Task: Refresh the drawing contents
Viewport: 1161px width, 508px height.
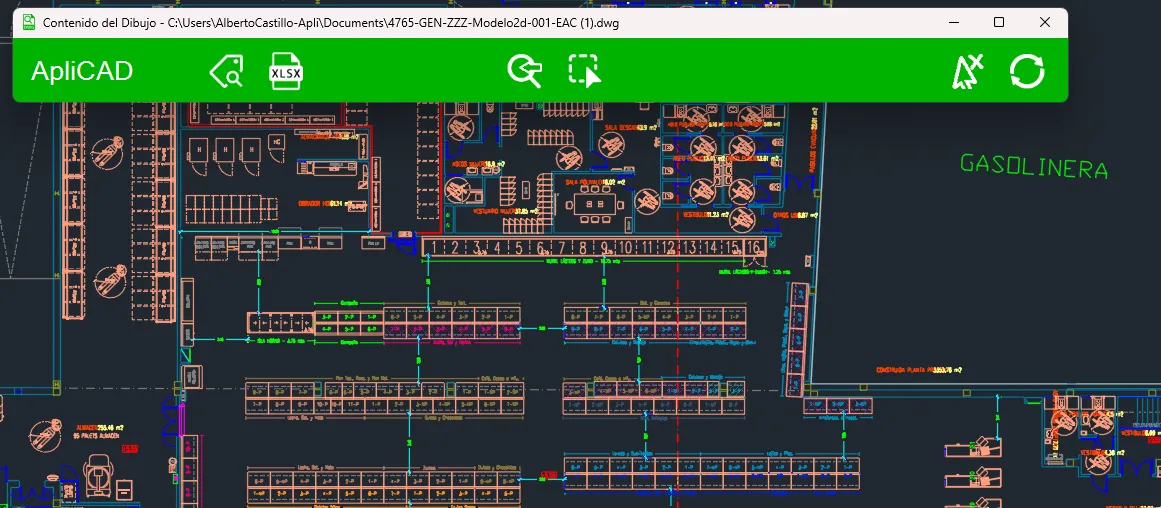Action: [x=1027, y=72]
